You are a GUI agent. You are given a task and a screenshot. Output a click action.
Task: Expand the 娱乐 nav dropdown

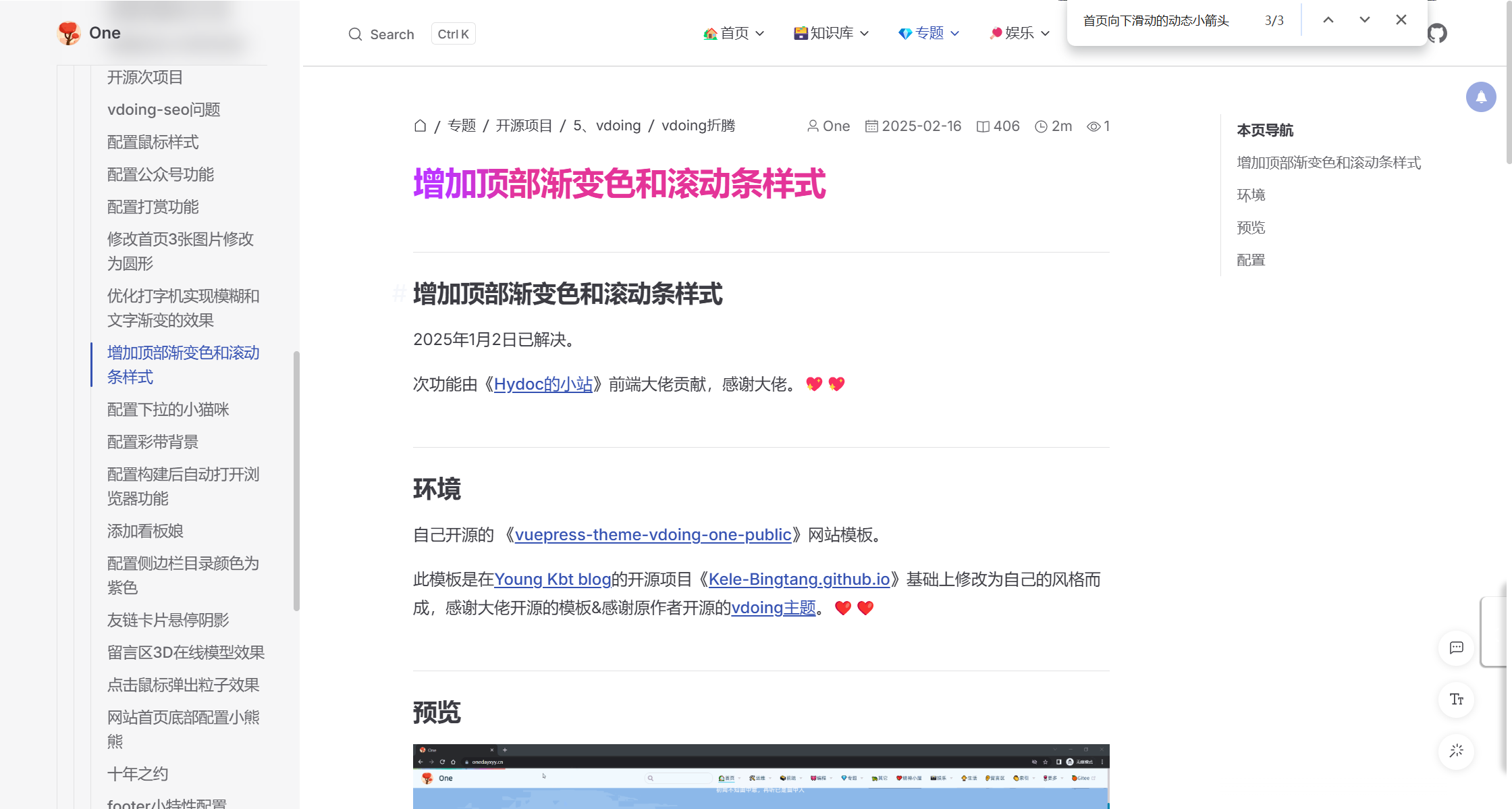click(x=1019, y=33)
